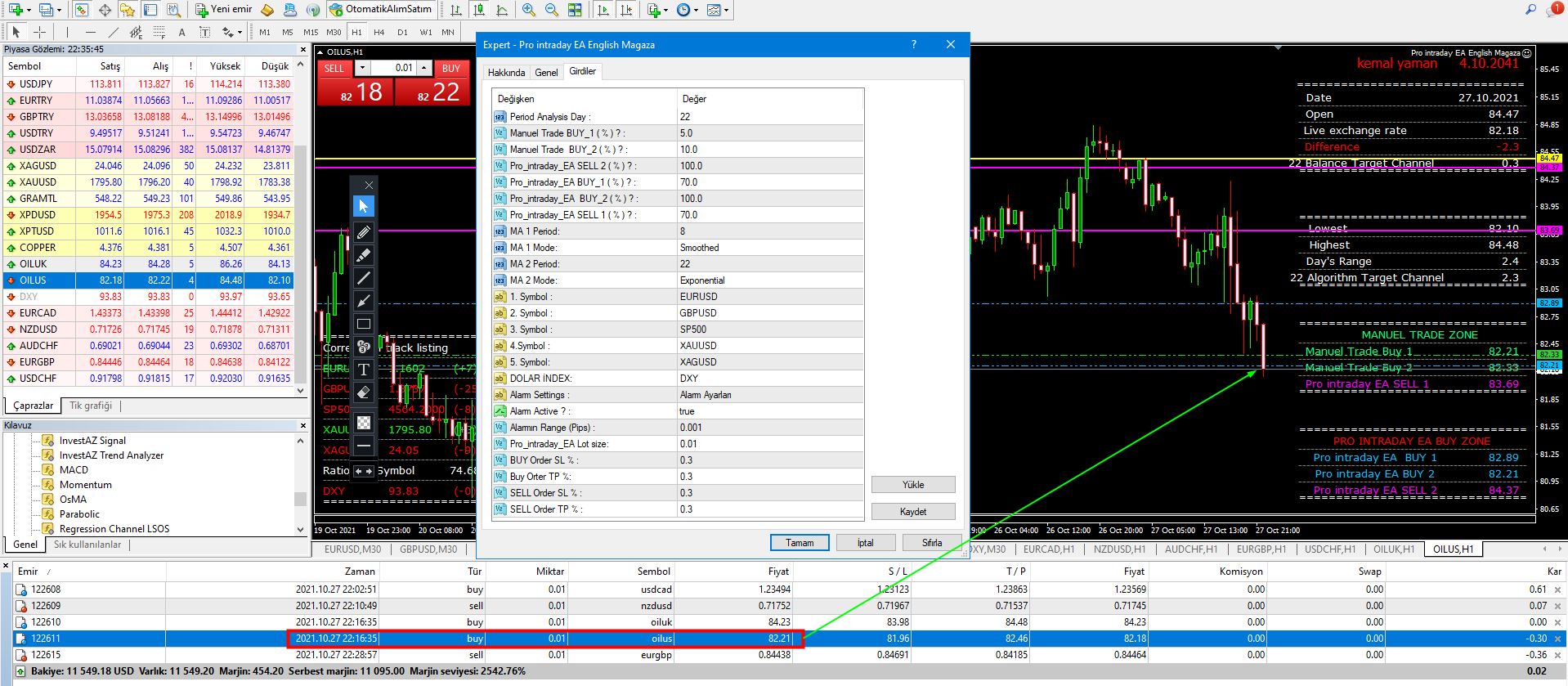Open the fill pattern swatch in floating palette
This screenshot has width=1568, height=686.
(364, 422)
